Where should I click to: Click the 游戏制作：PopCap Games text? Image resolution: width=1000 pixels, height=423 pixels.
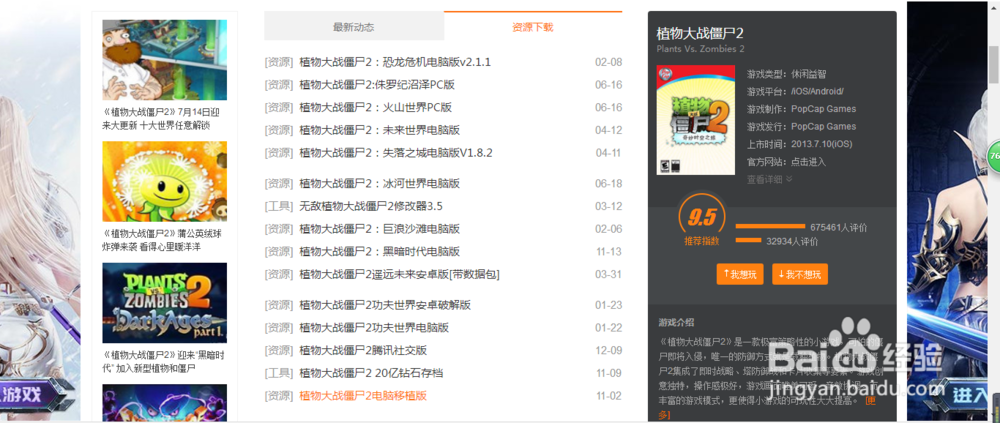pyautogui.click(x=802, y=108)
